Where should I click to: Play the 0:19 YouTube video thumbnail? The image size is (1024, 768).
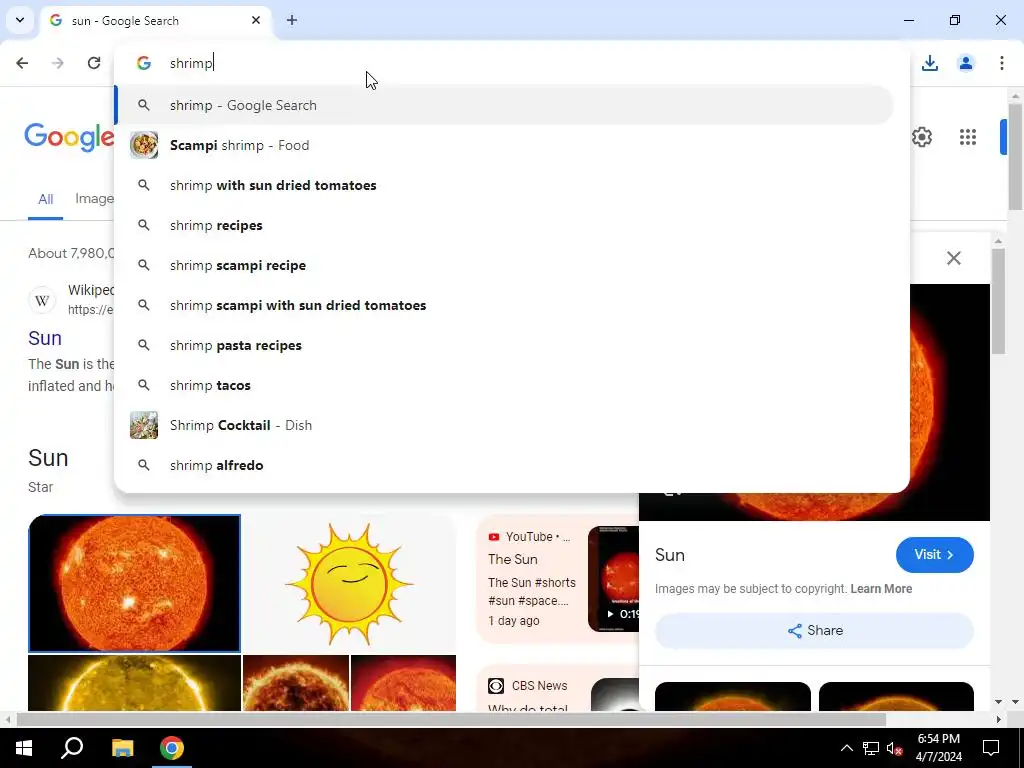614,579
